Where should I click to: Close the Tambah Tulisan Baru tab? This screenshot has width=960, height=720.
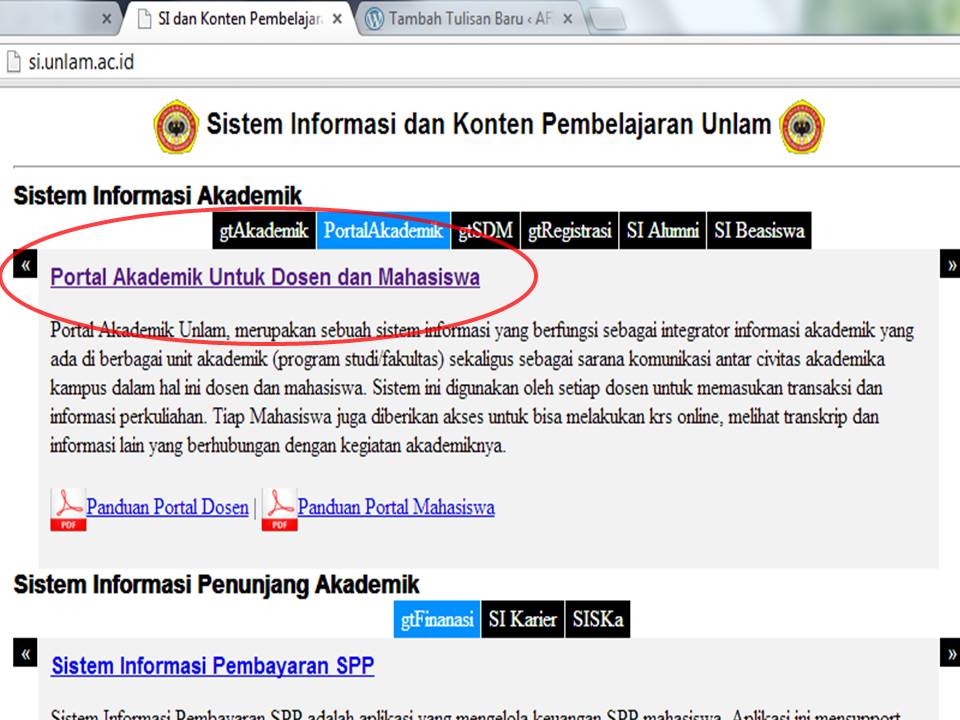(568, 19)
